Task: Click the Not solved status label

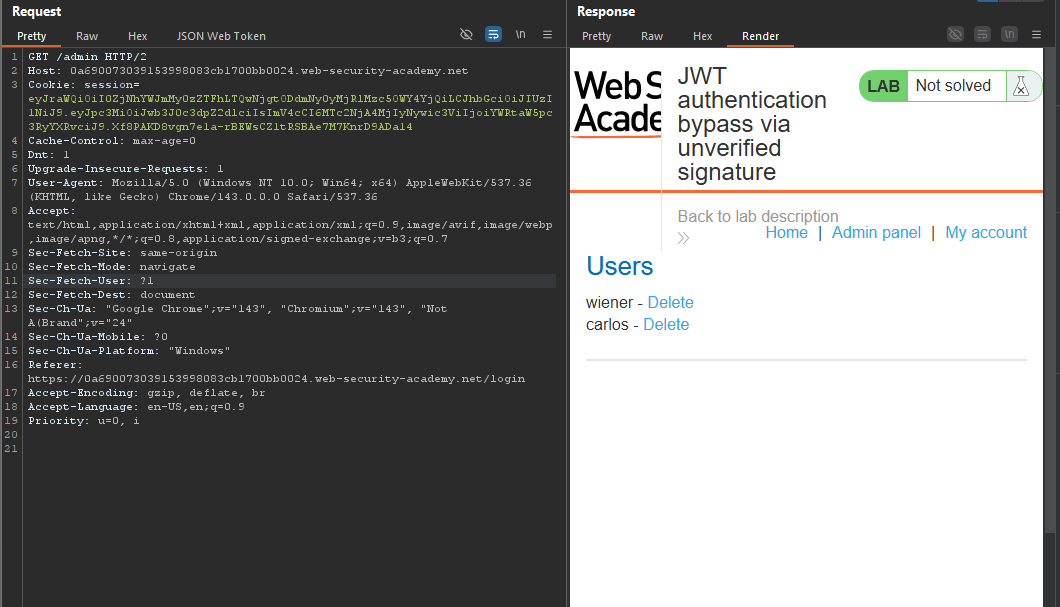Action: coord(953,85)
